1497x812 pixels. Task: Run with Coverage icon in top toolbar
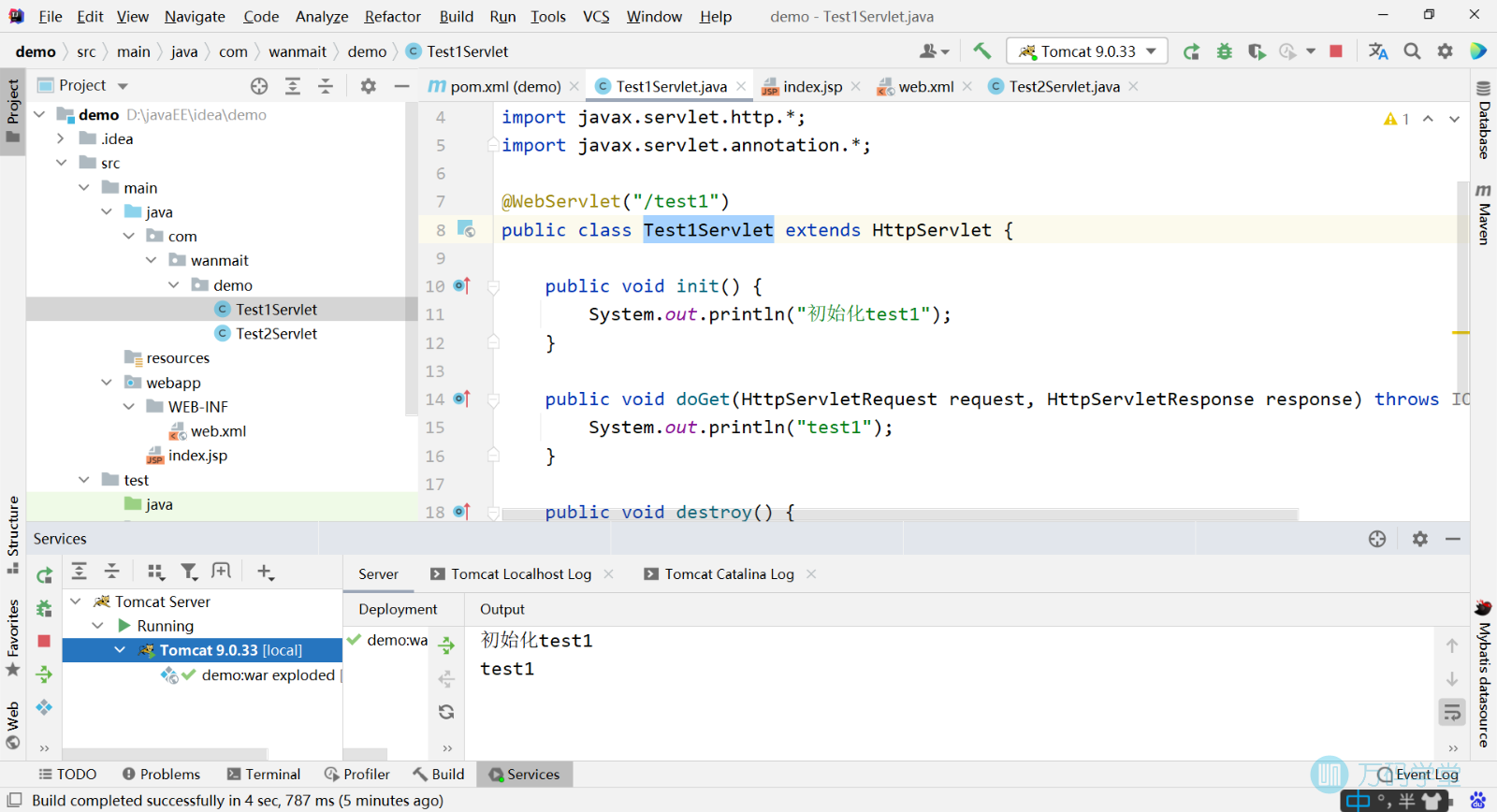1257,51
